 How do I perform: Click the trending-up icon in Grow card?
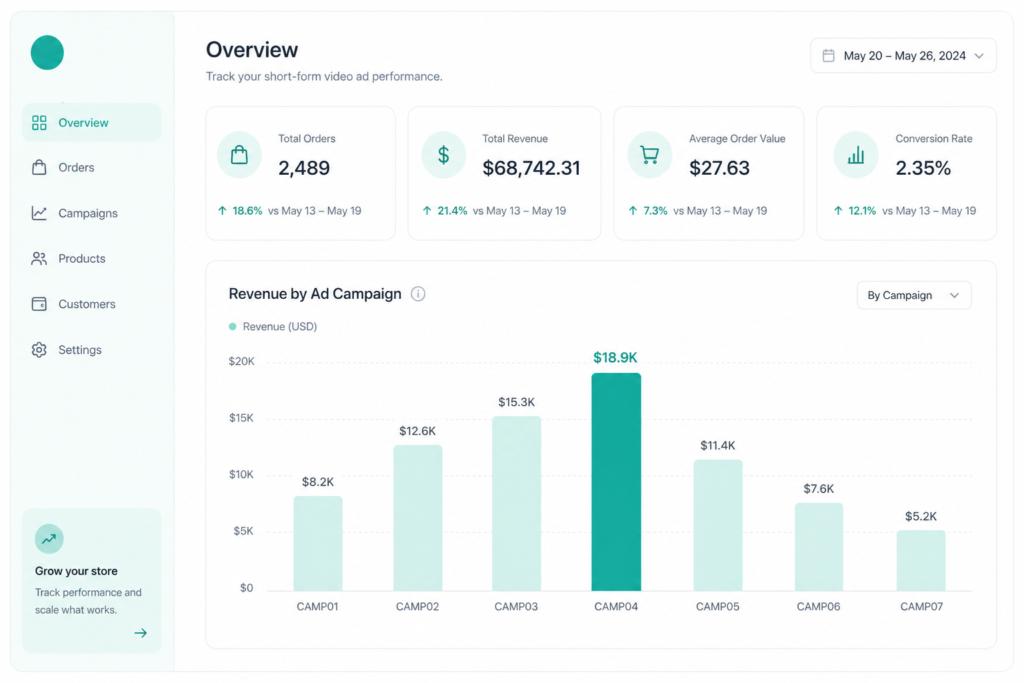49,539
